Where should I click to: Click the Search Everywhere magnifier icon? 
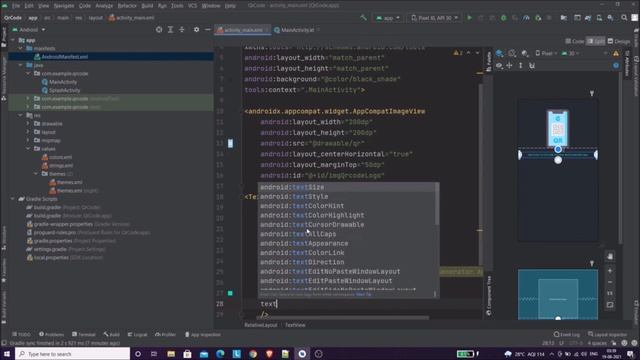[x=624, y=18]
